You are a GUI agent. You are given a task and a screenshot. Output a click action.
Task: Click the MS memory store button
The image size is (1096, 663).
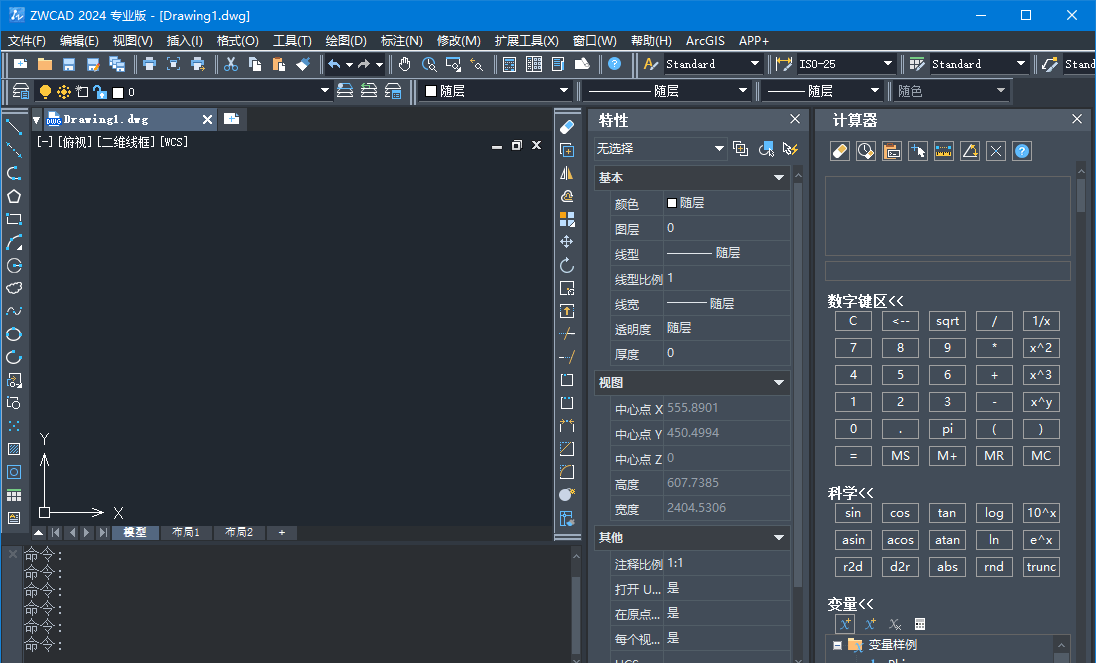click(900, 456)
